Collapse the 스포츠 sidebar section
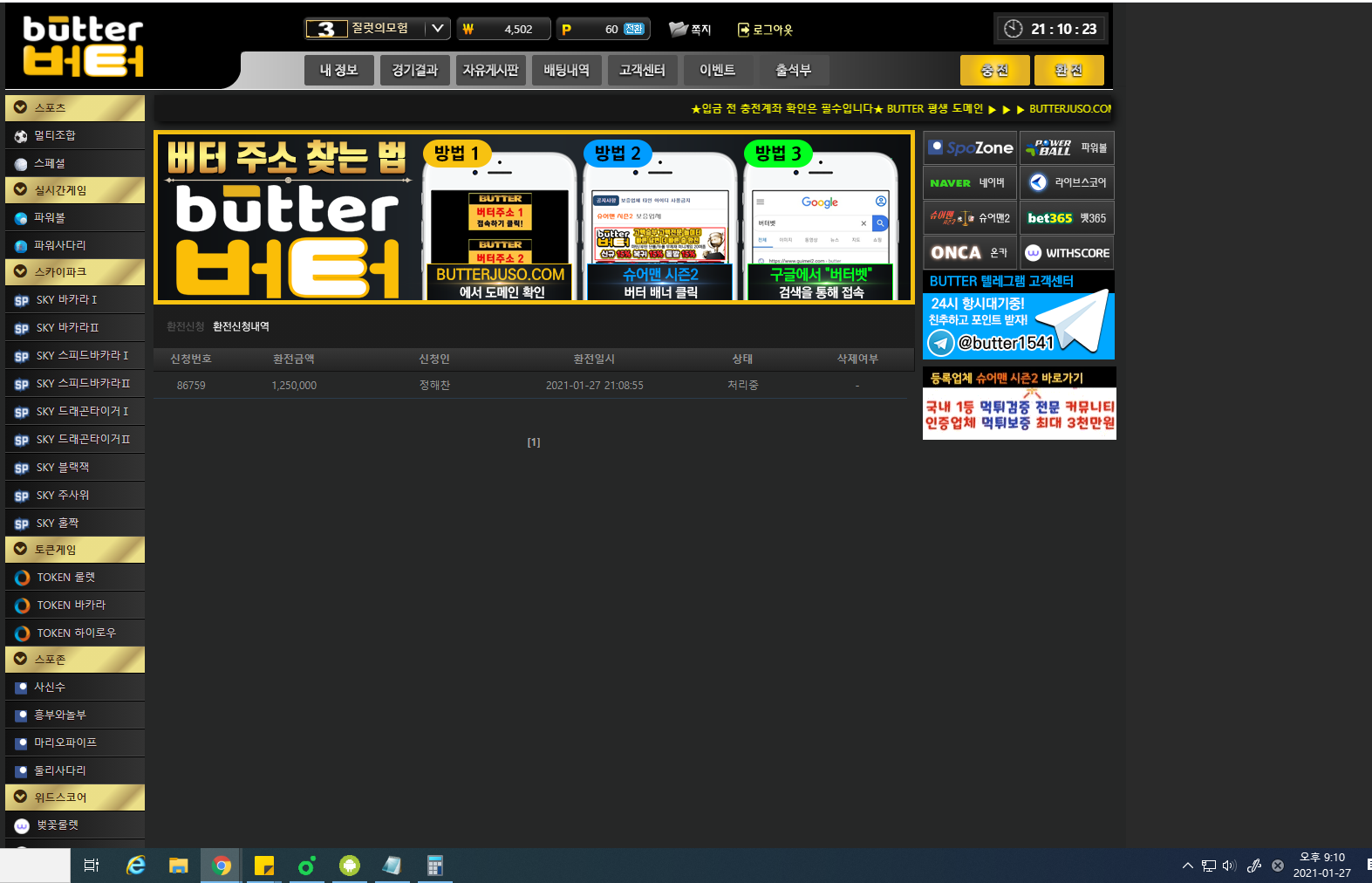This screenshot has height=883, width=1372. (x=21, y=107)
